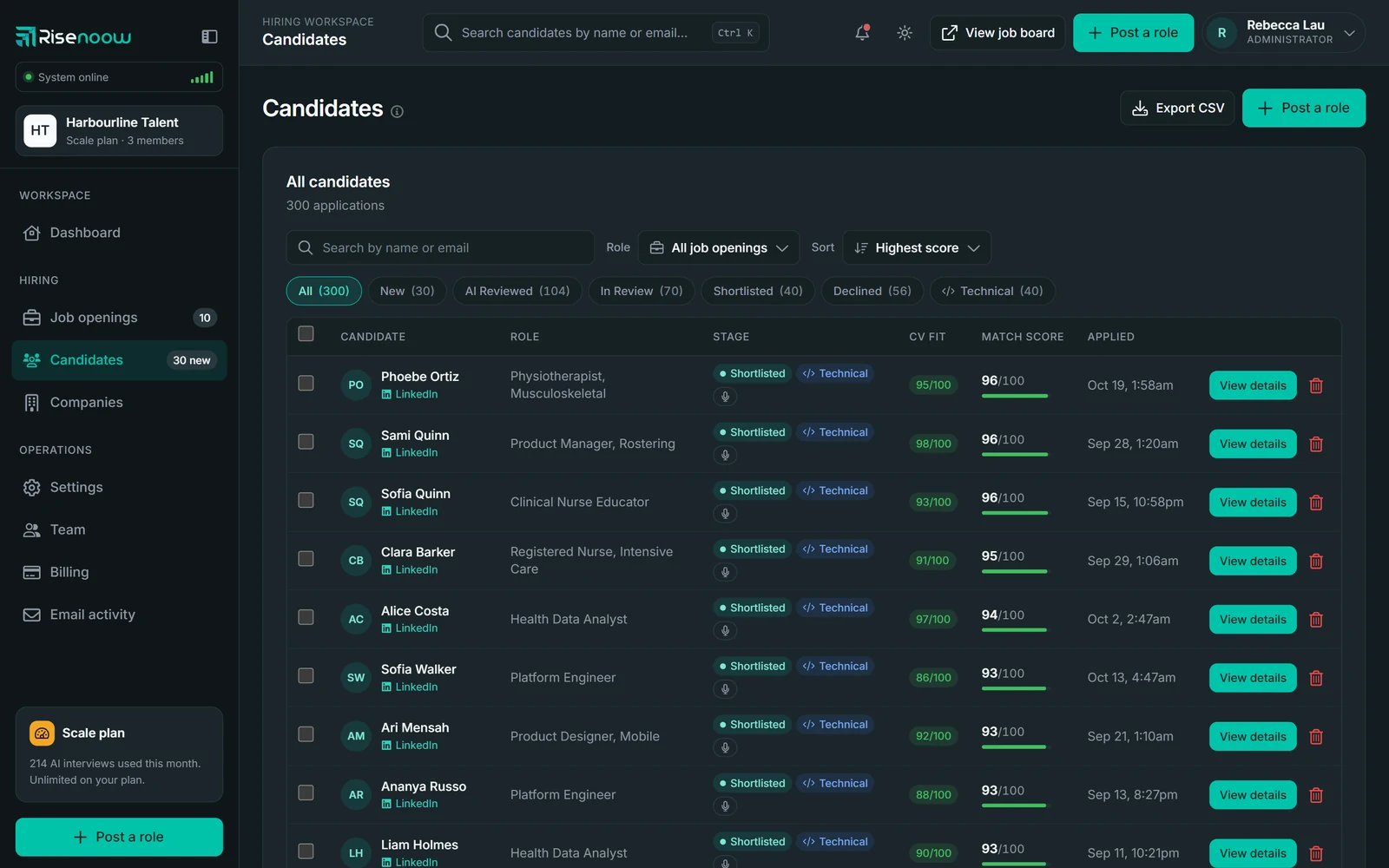
Task: Collapse the sidebar using the panel icon
Action: pyautogui.click(x=209, y=36)
